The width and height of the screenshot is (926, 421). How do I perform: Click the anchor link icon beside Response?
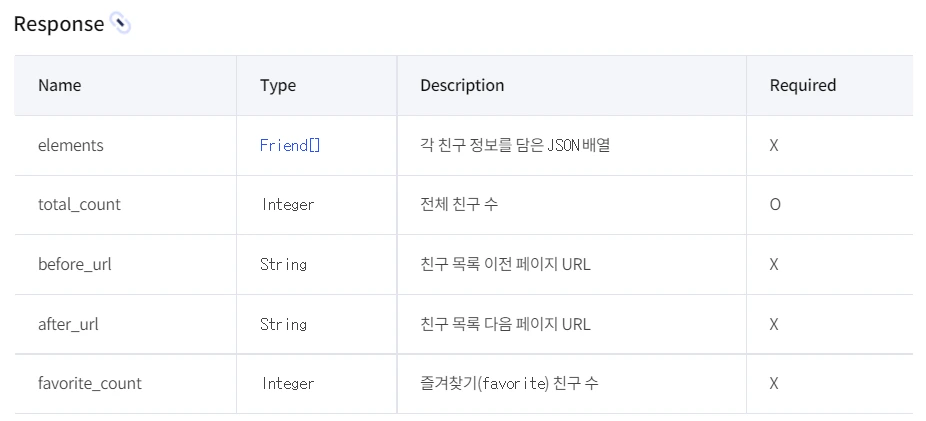pos(120,24)
